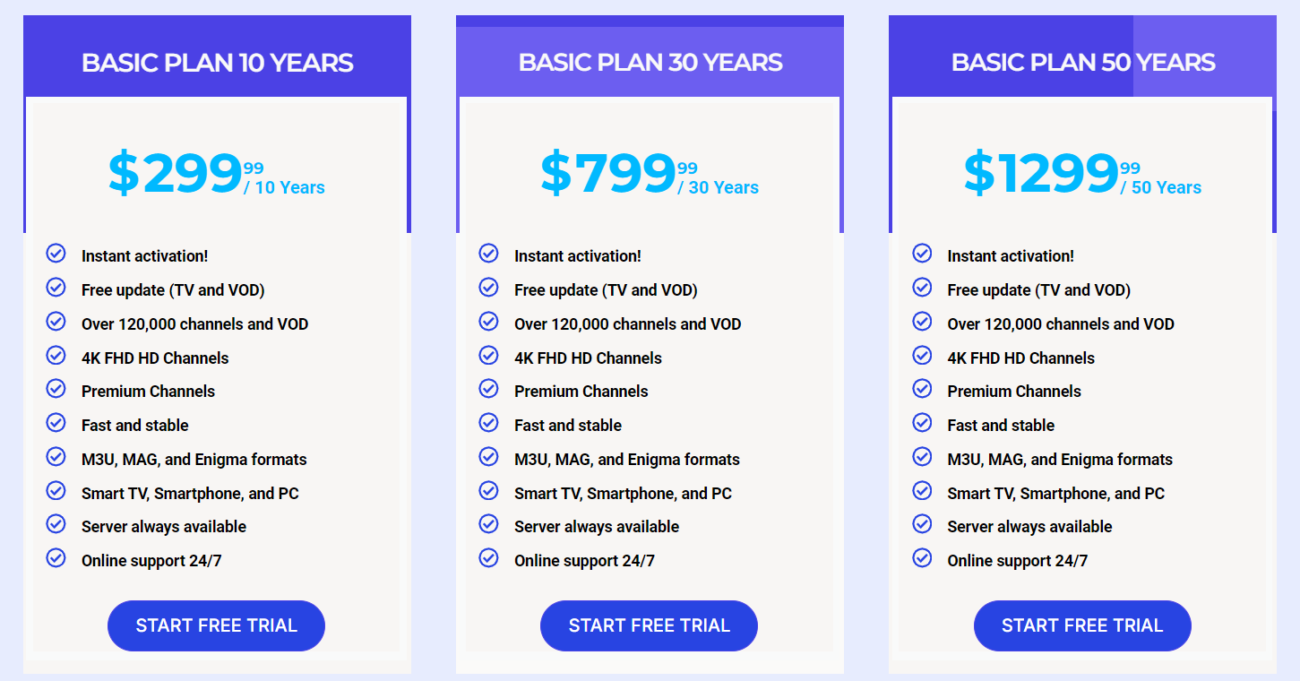
Task: Click checkmark next to Server always available in 30 Years plan
Action: click(489, 524)
